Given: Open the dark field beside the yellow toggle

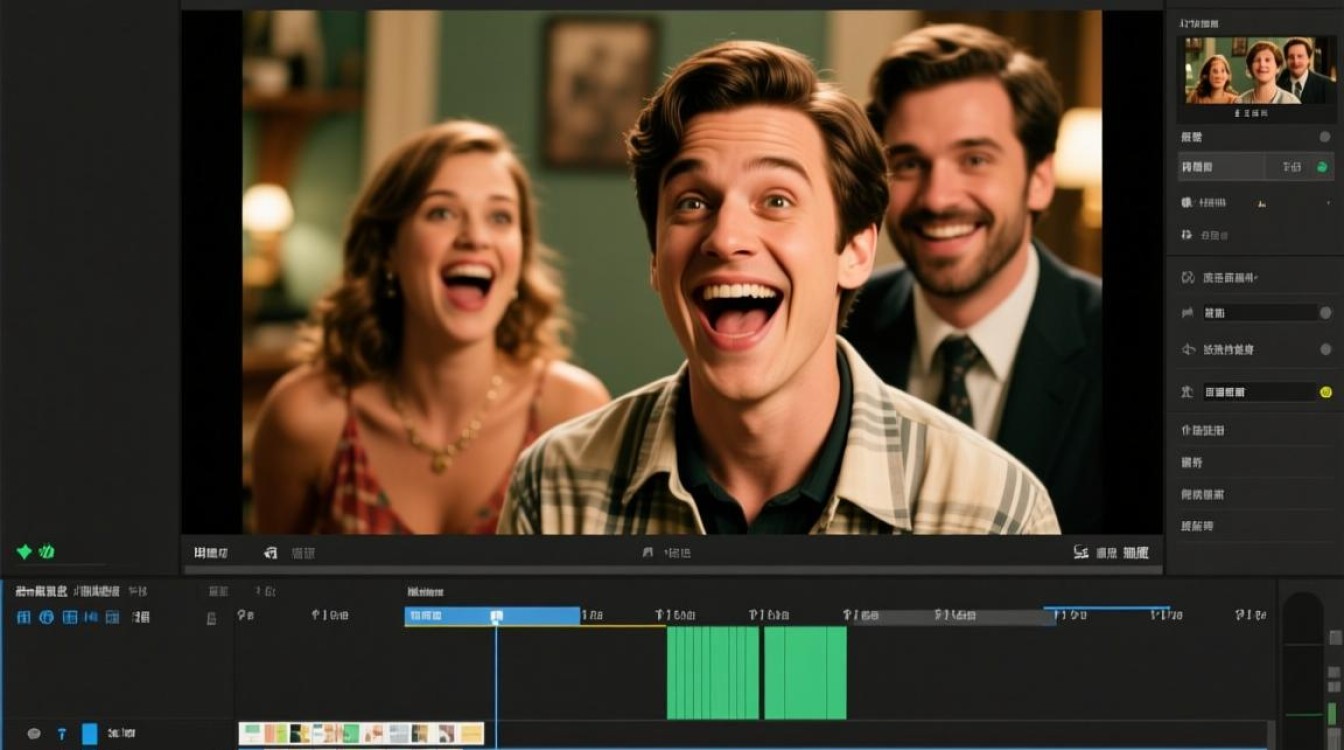Looking at the screenshot, I should tap(1258, 392).
